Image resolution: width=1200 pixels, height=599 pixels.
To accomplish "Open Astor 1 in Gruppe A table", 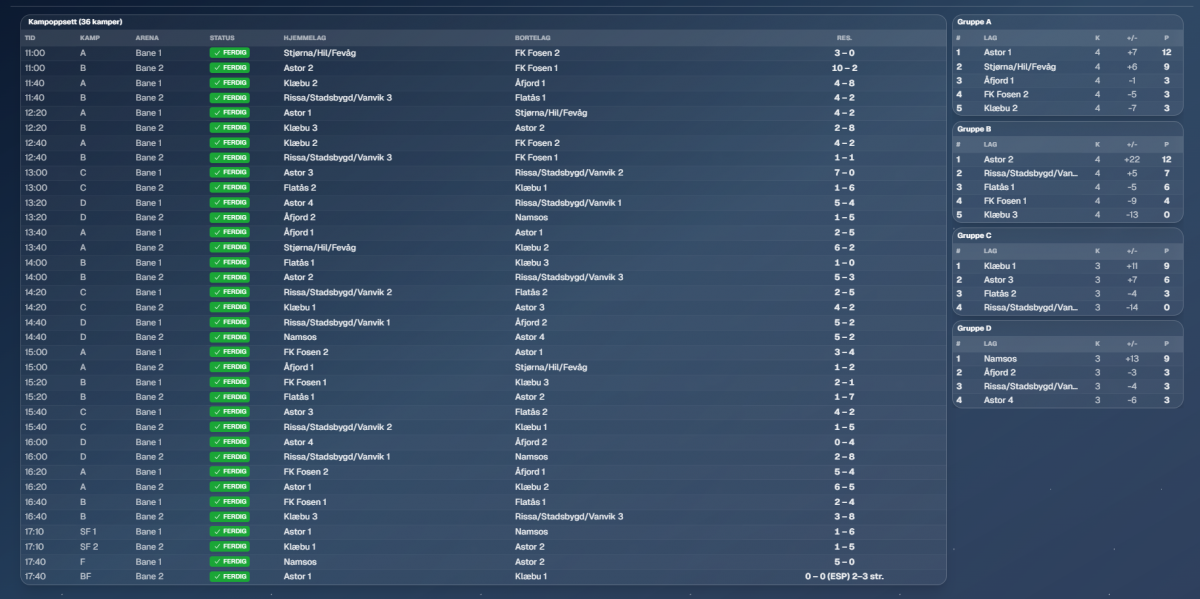I will [997, 52].
